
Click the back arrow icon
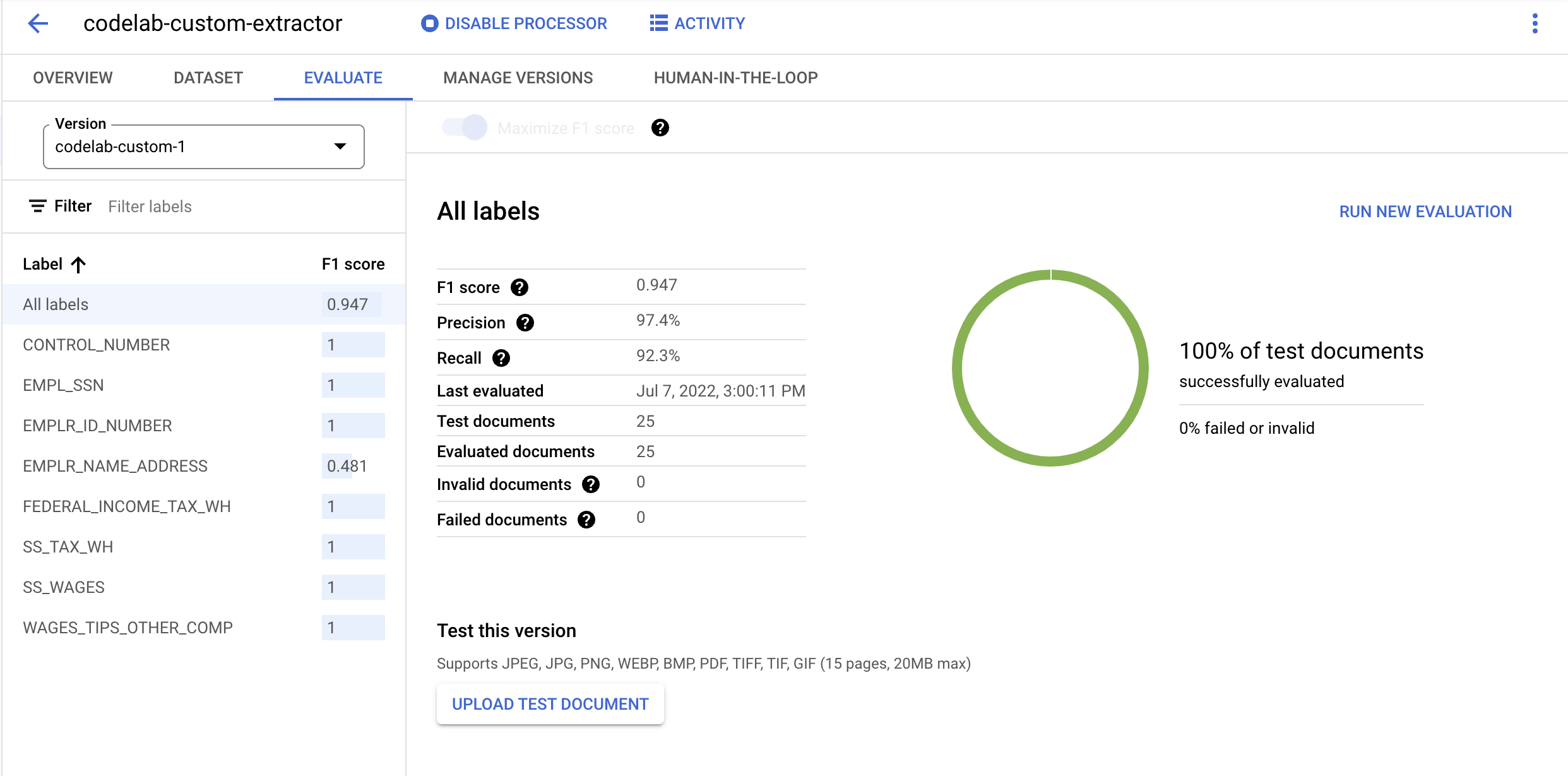tap(38, 23)
